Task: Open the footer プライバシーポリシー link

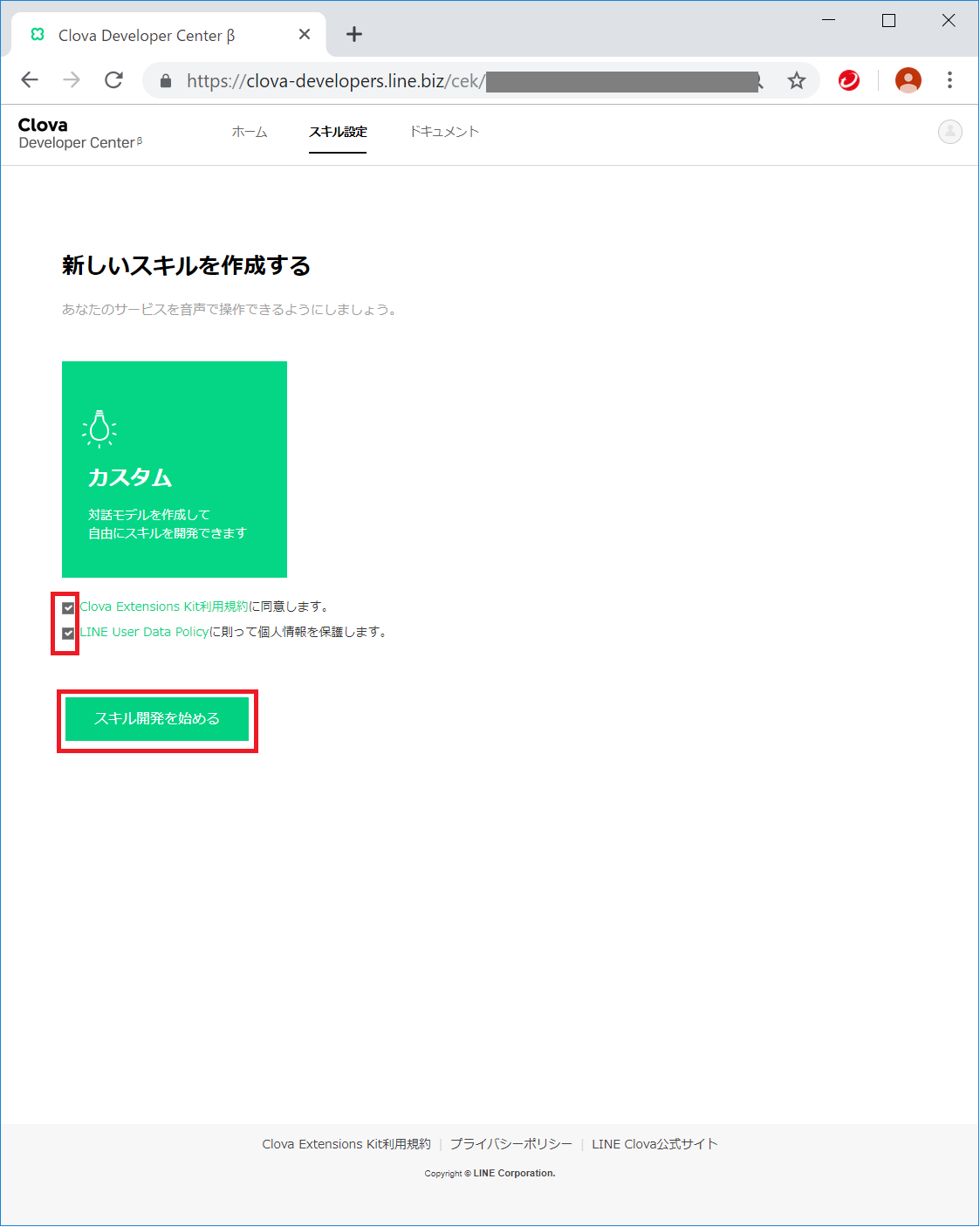Action: point(511,1144)
